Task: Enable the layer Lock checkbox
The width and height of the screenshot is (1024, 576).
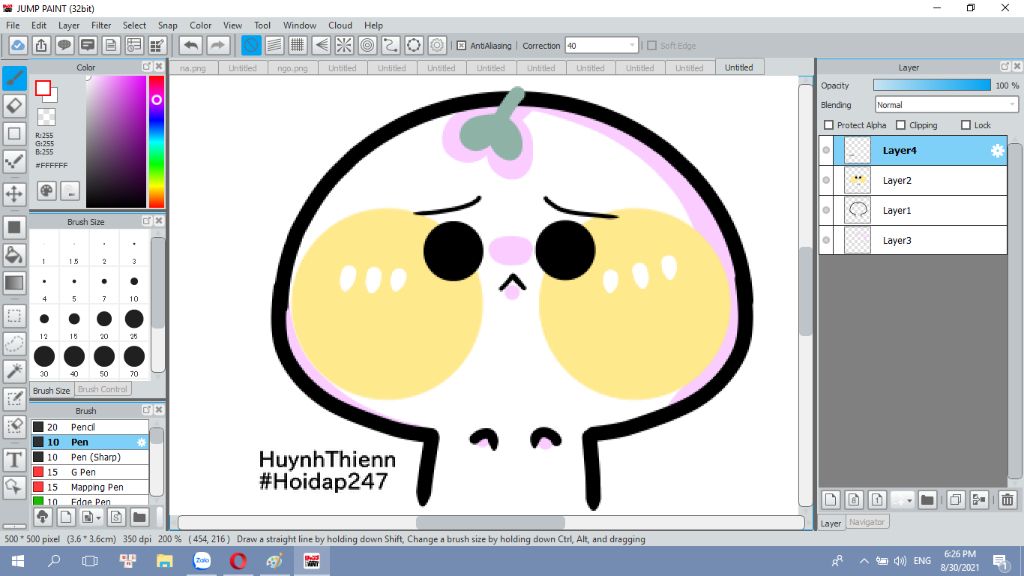Action: pyautogui.click(x=966, y=125)
